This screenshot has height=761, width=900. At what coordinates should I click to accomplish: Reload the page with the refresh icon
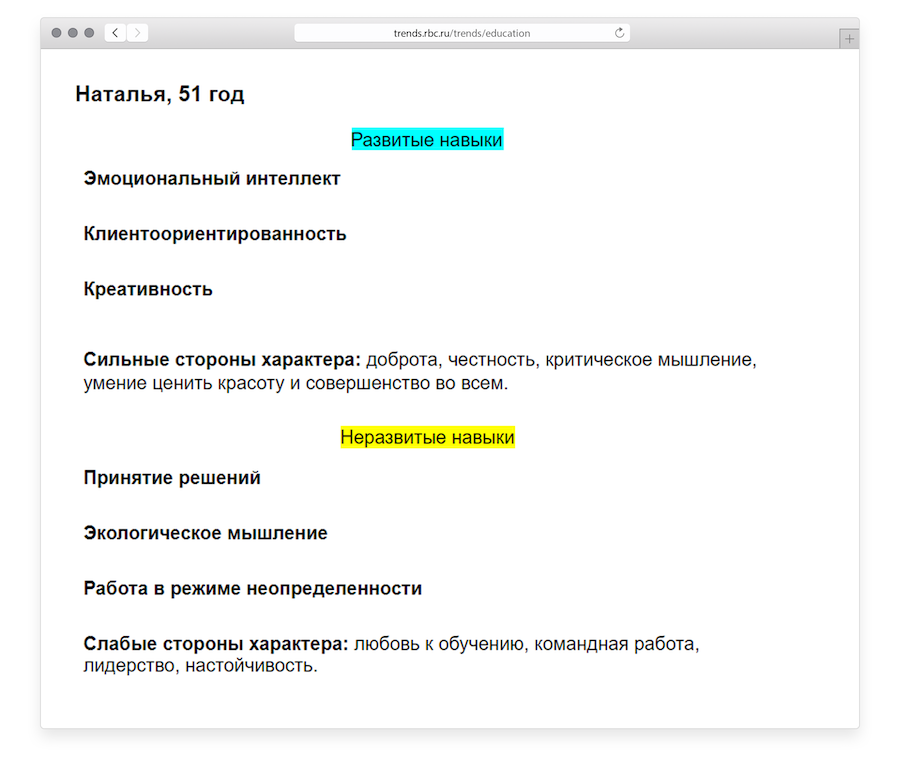[619, 33]
